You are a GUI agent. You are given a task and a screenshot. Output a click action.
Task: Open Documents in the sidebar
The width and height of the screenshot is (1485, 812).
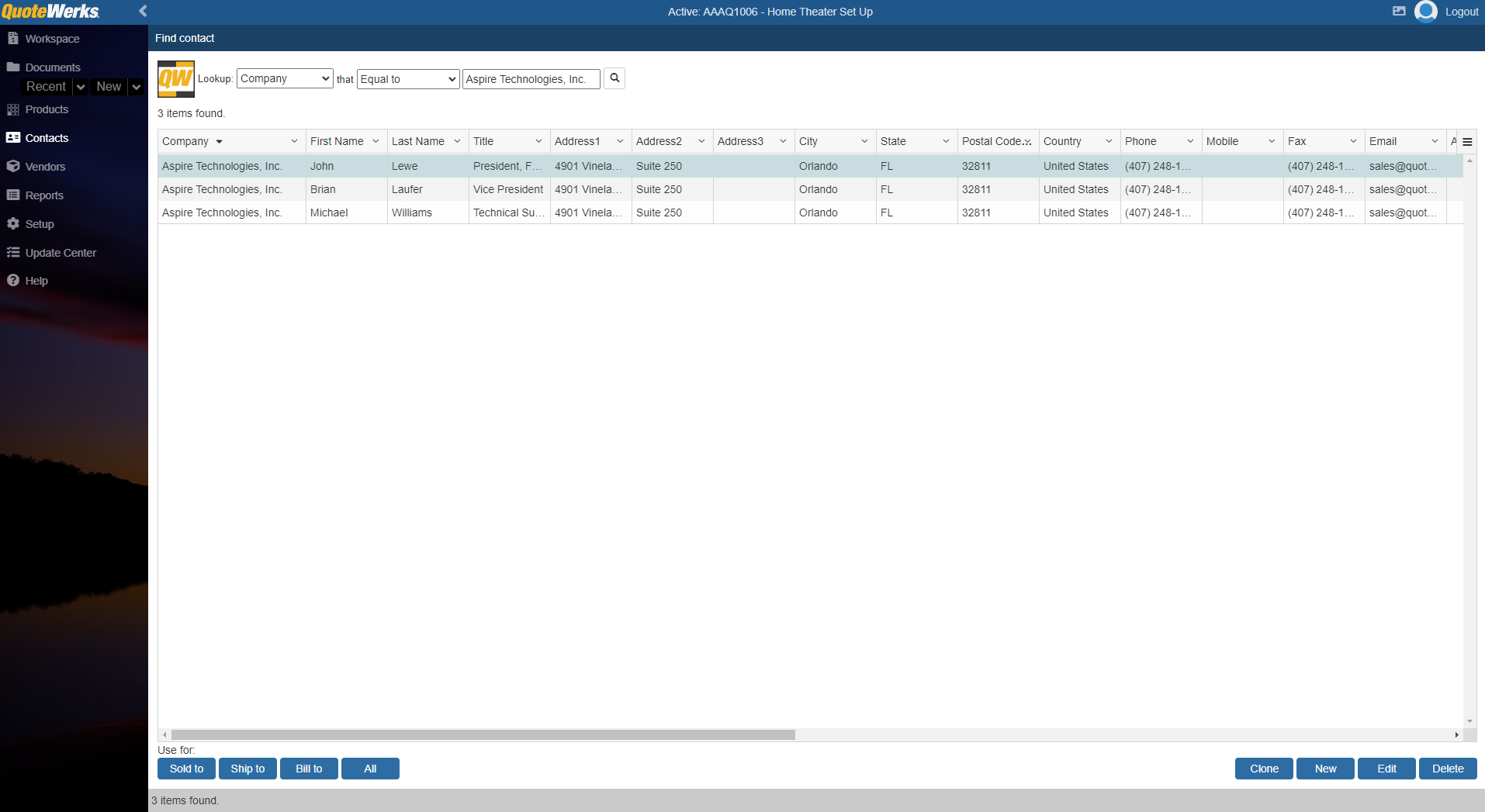click(x=53, y=67)
